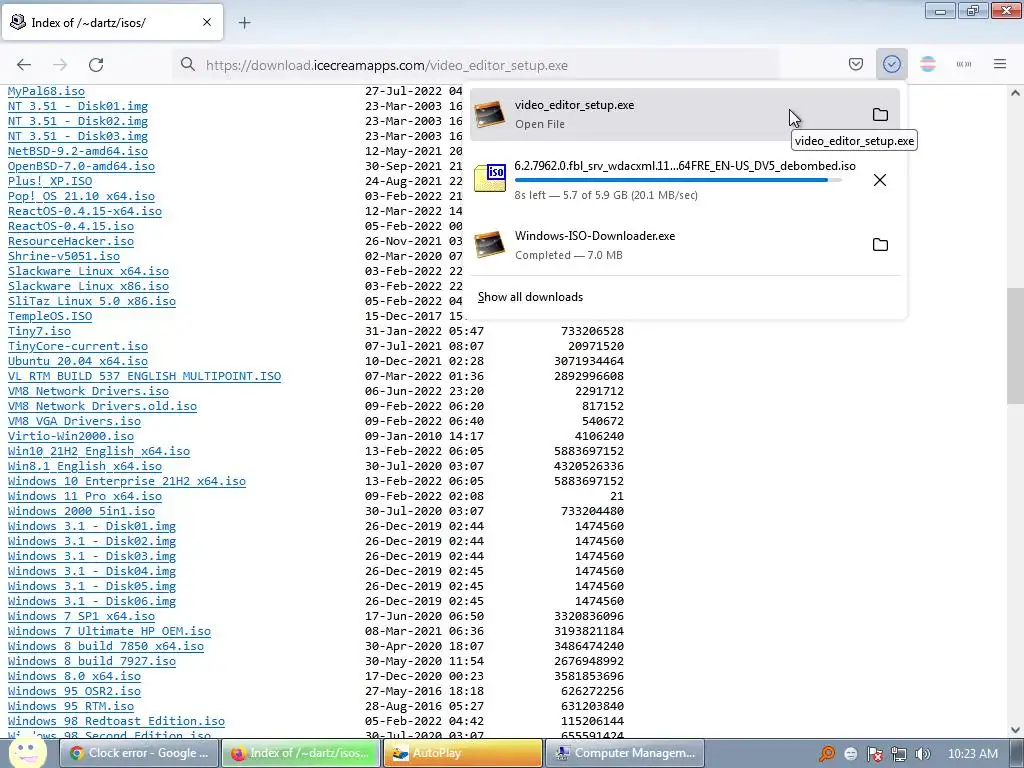
Task: Download Plus! XP.ISO
Action: (x=50, y=182)
